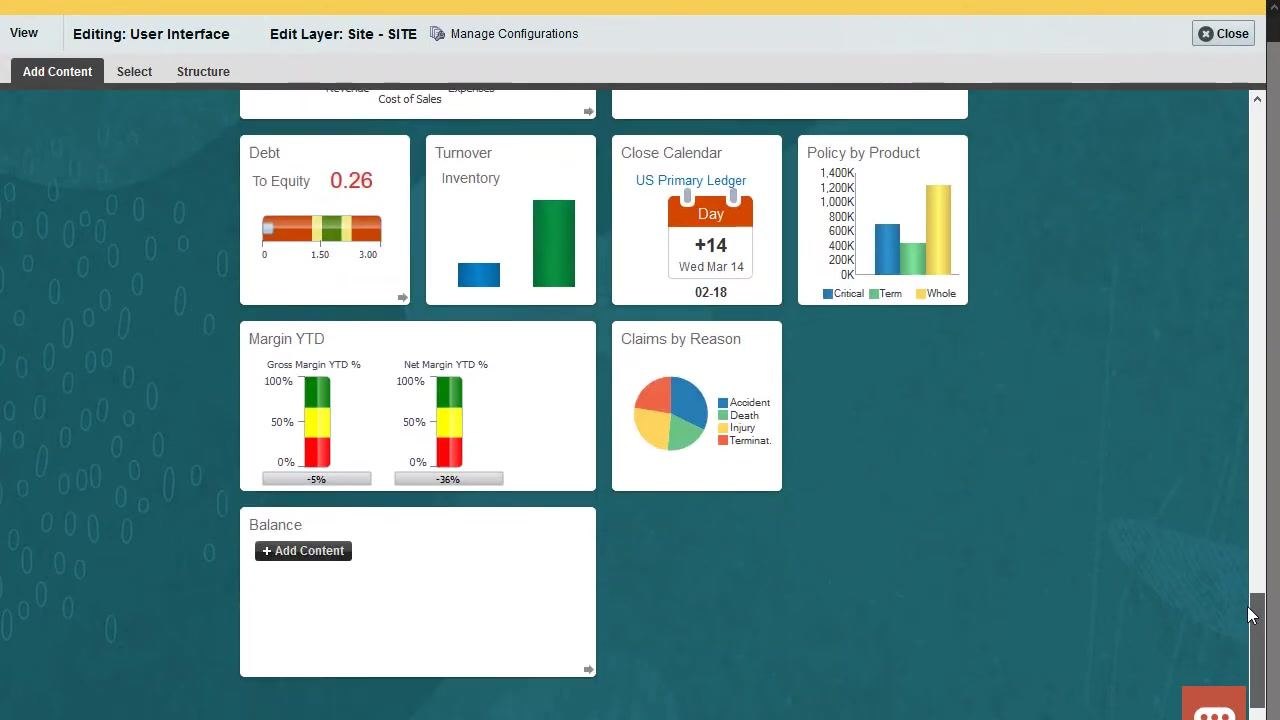Open the Structure tab

coord(203,72)
